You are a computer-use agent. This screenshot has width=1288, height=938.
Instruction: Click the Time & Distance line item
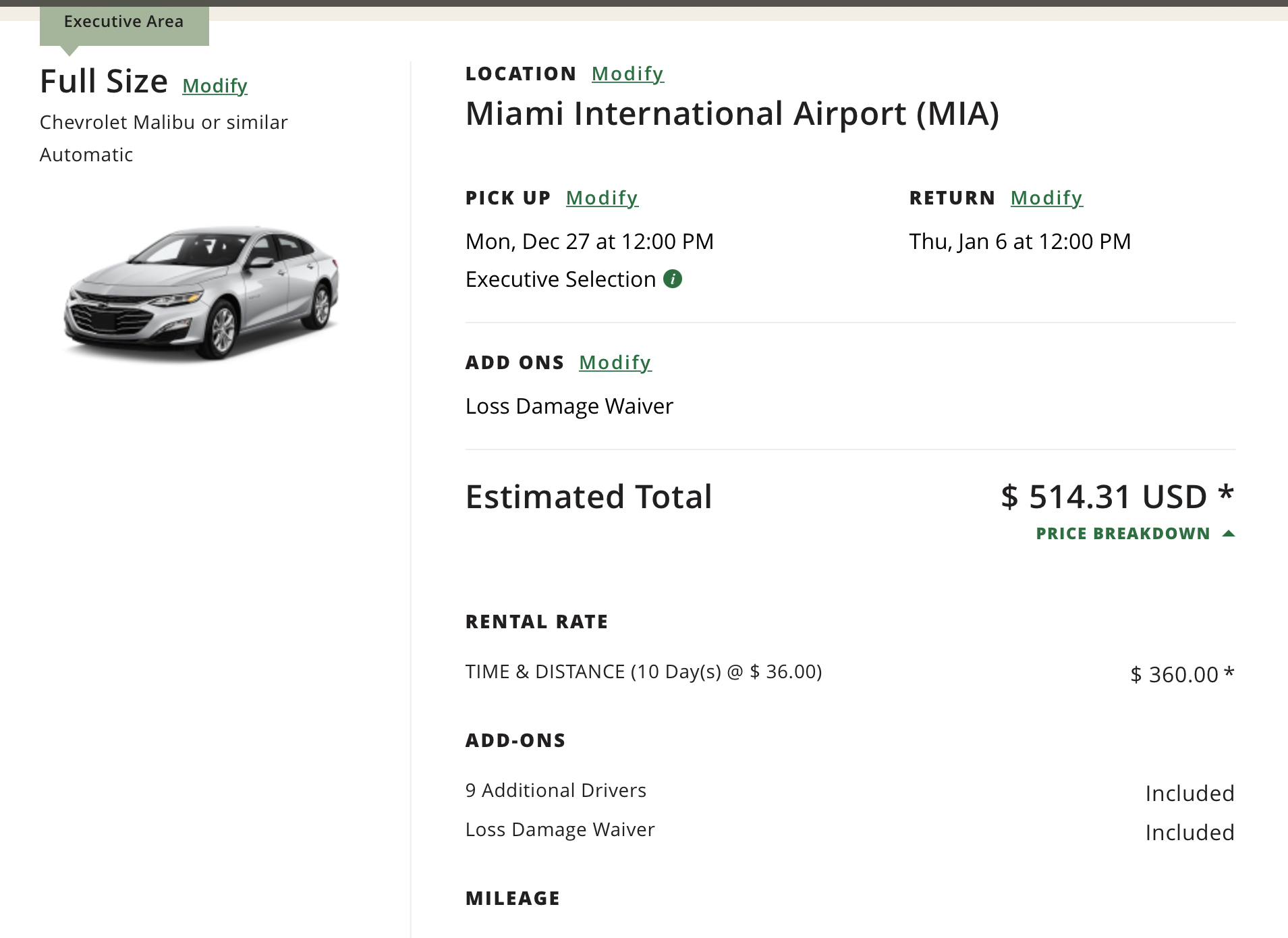click(x=643, y=672)
